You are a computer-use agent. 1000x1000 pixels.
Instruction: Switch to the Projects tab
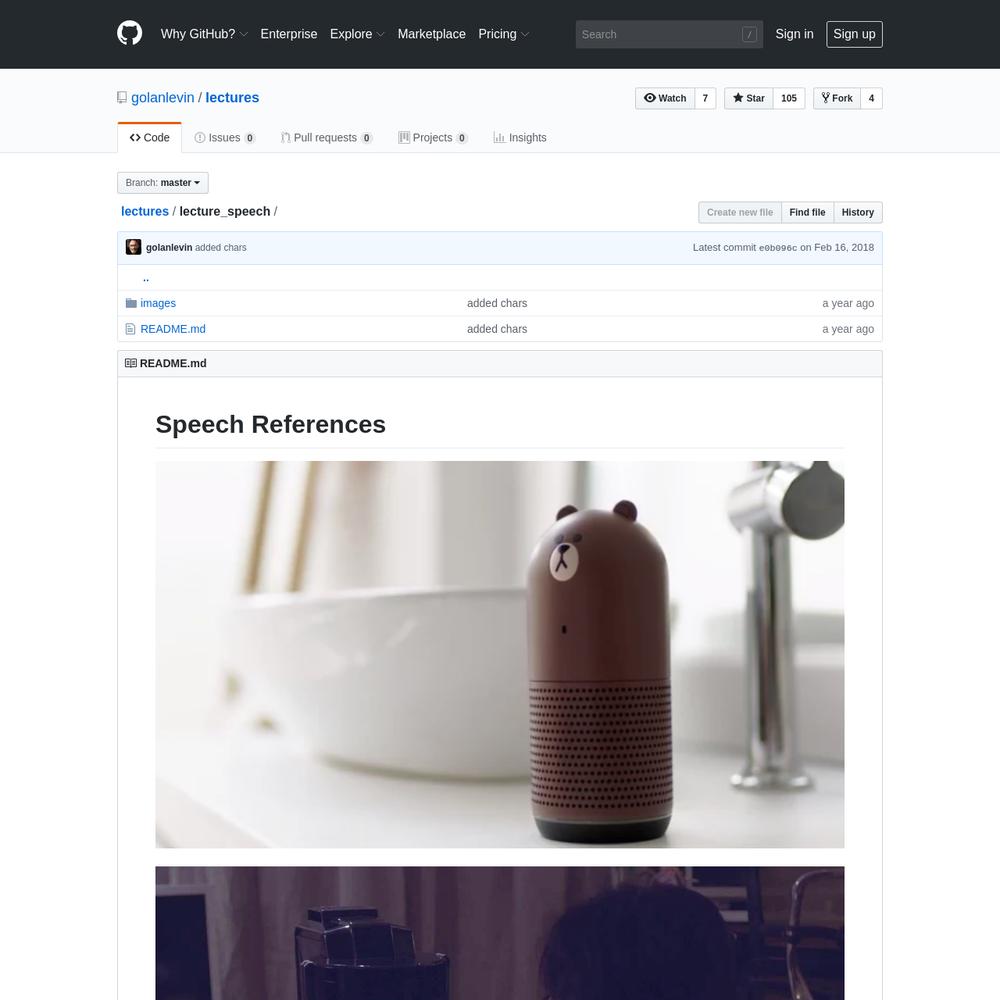432,138
